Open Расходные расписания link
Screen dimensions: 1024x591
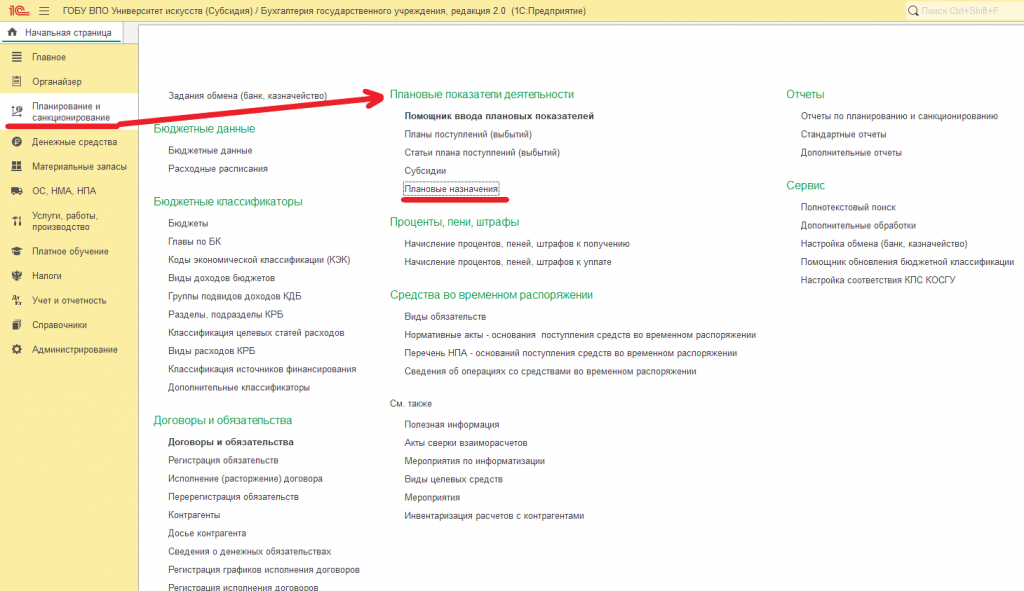click(218, 168)
